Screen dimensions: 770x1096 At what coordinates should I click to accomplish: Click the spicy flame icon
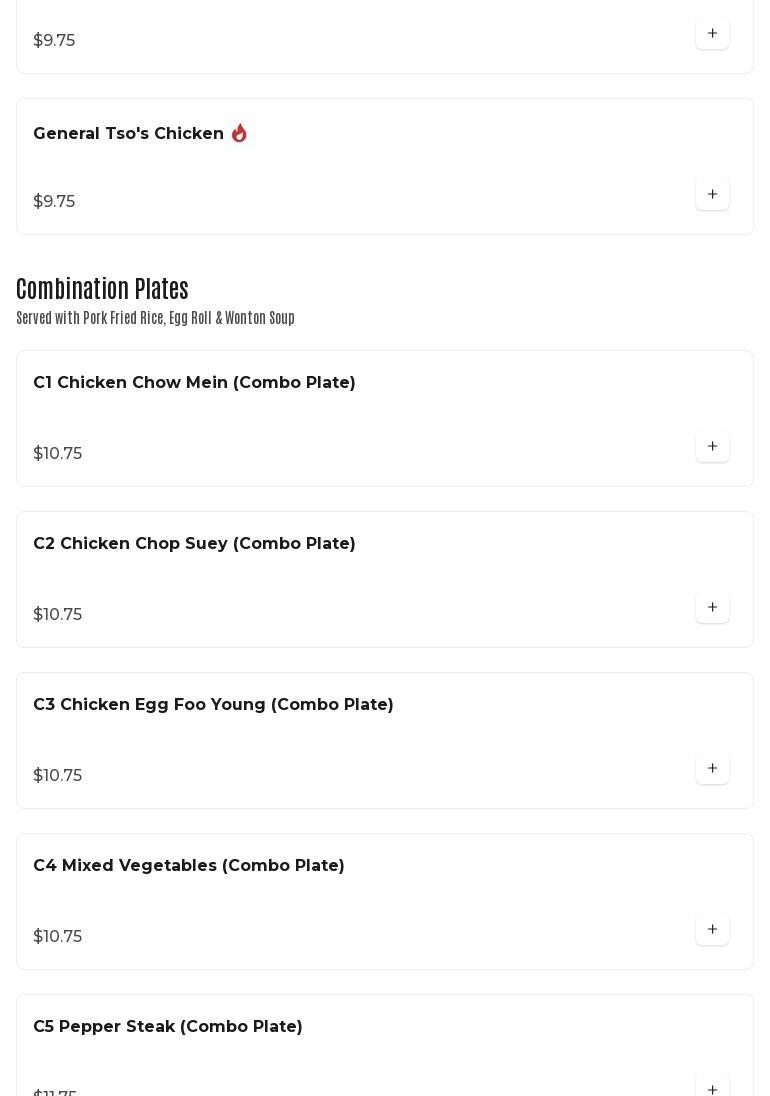tap(239, 133)
